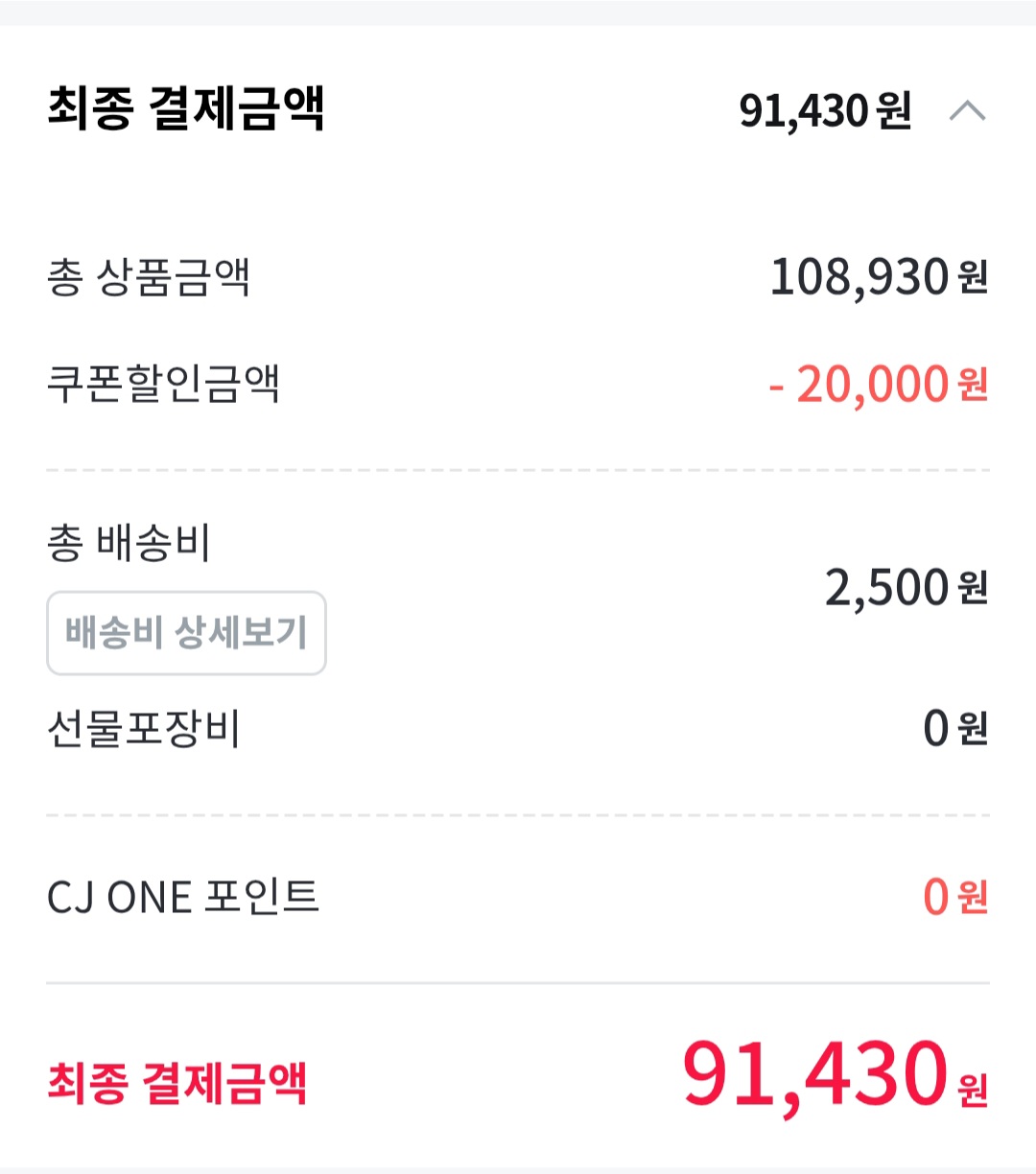
Task: Open 배송비 상세보기 button
Action: (186, 633)
